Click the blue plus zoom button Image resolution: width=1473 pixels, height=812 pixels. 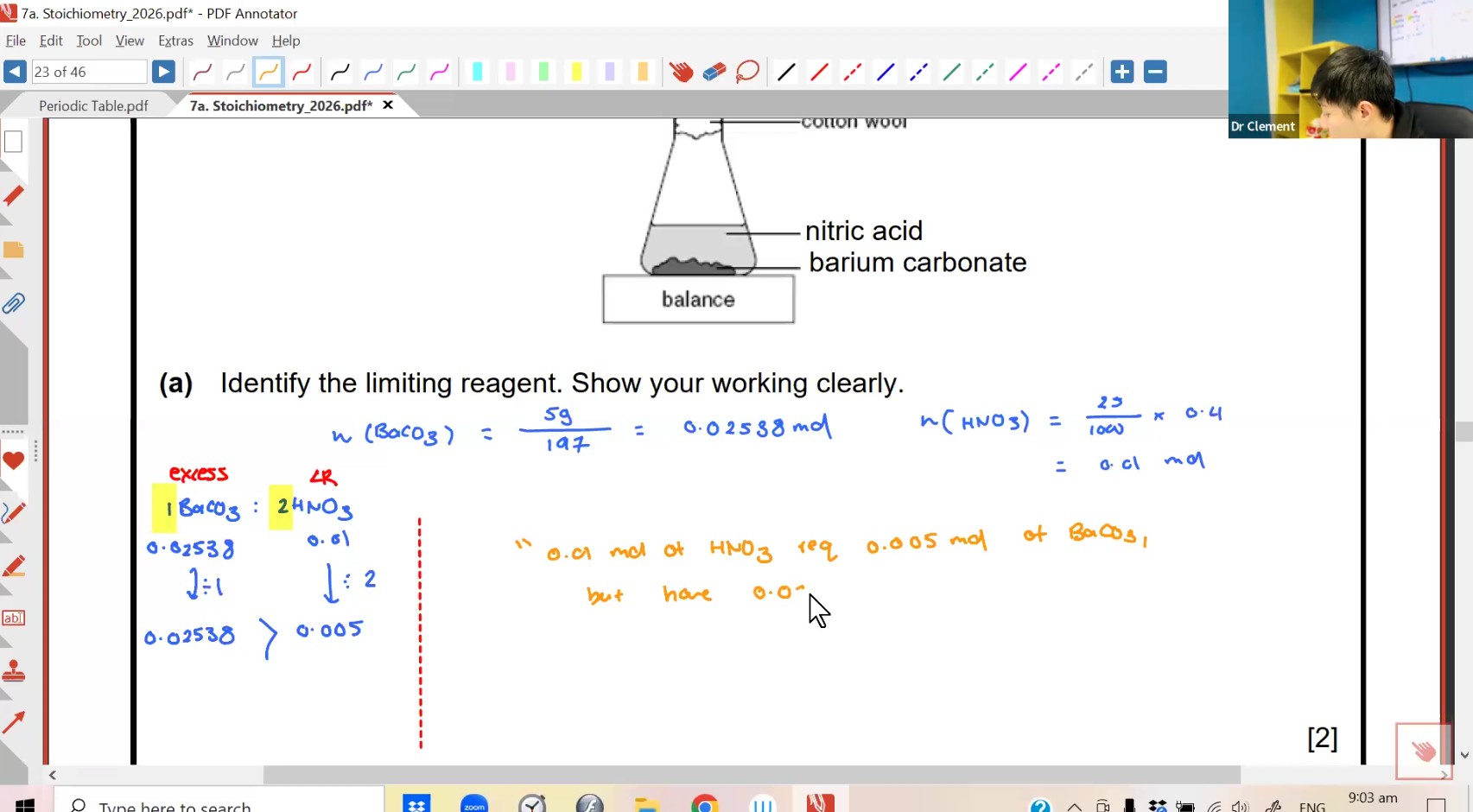tap(1122, 72)
